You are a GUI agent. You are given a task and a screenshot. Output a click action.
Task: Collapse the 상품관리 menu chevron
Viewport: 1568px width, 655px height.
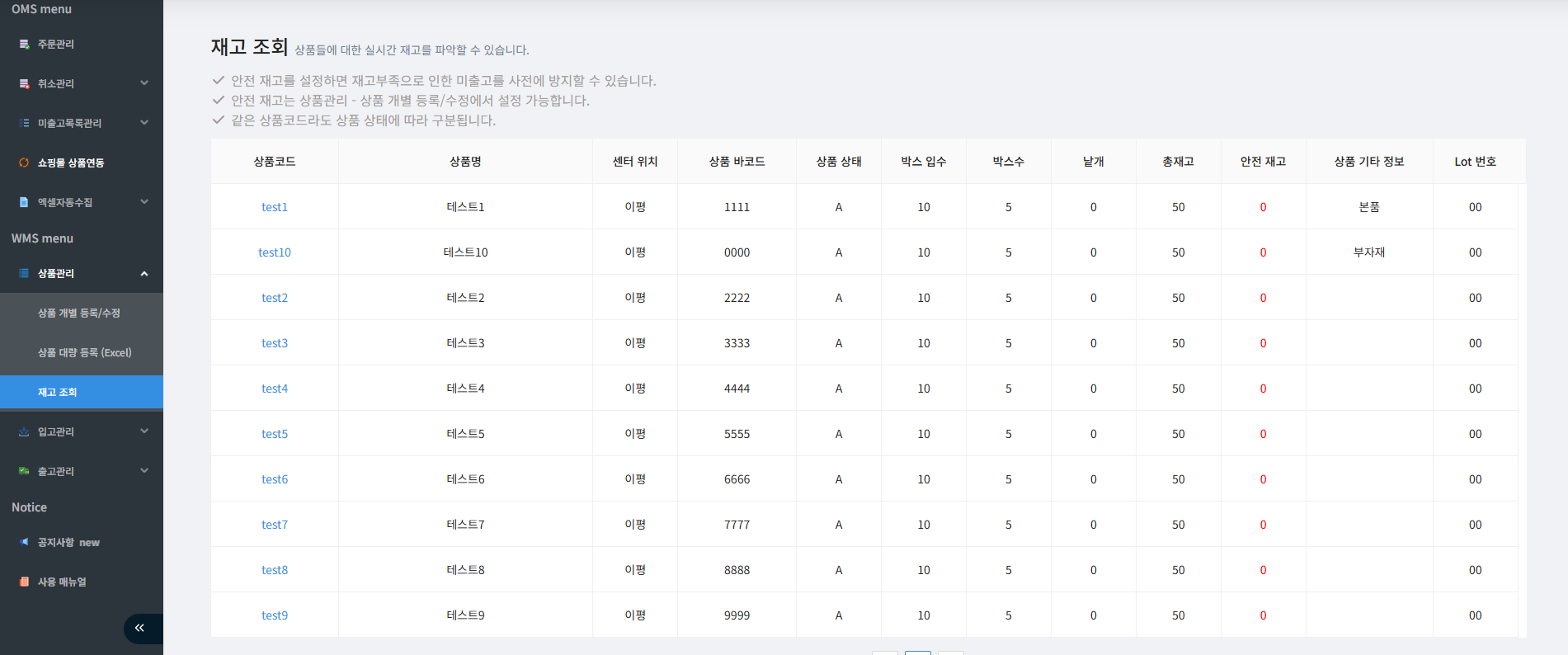pos(144,273)
